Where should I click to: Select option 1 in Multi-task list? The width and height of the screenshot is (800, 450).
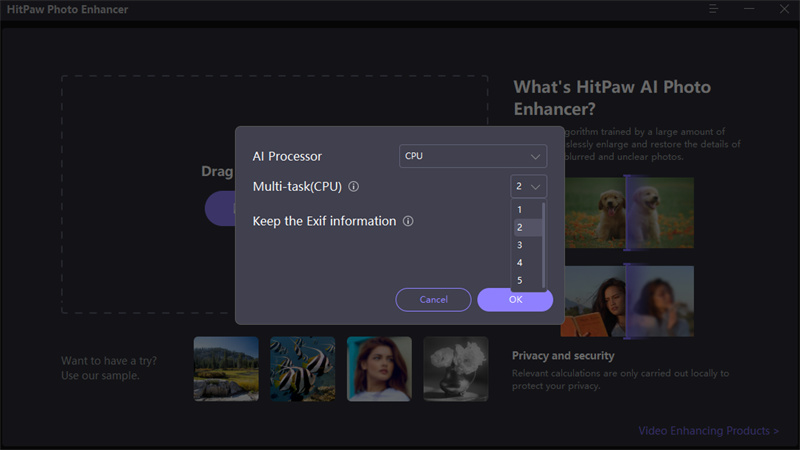click(x=527, y=210)
